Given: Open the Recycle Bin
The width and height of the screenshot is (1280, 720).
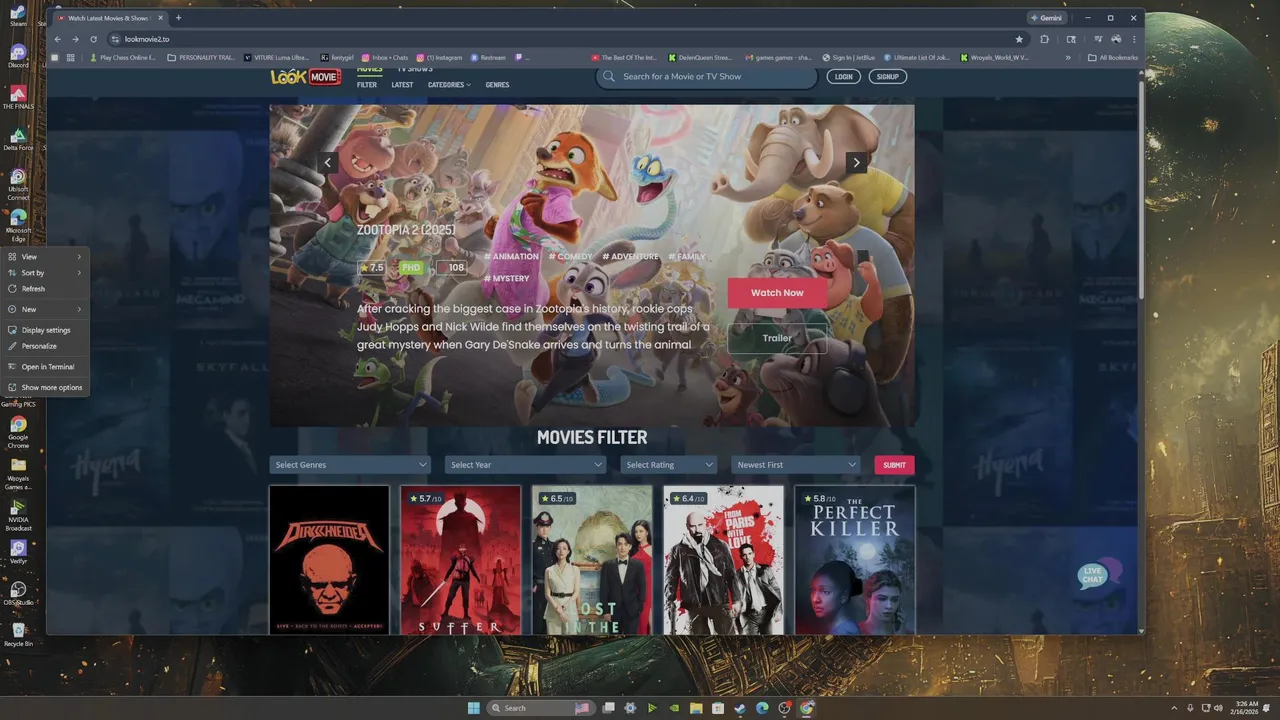Looking at the screenshot, I should 18,634.
